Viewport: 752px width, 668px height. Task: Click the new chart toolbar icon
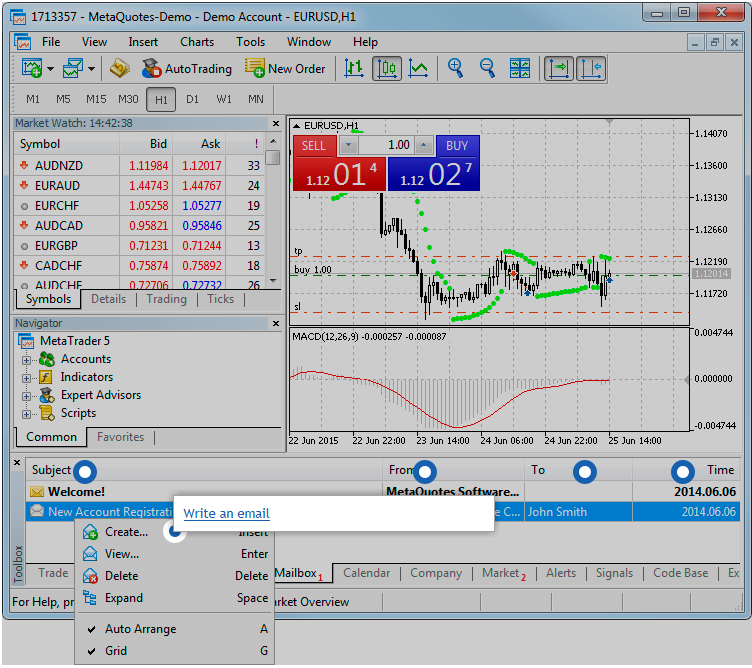[32, 69]
